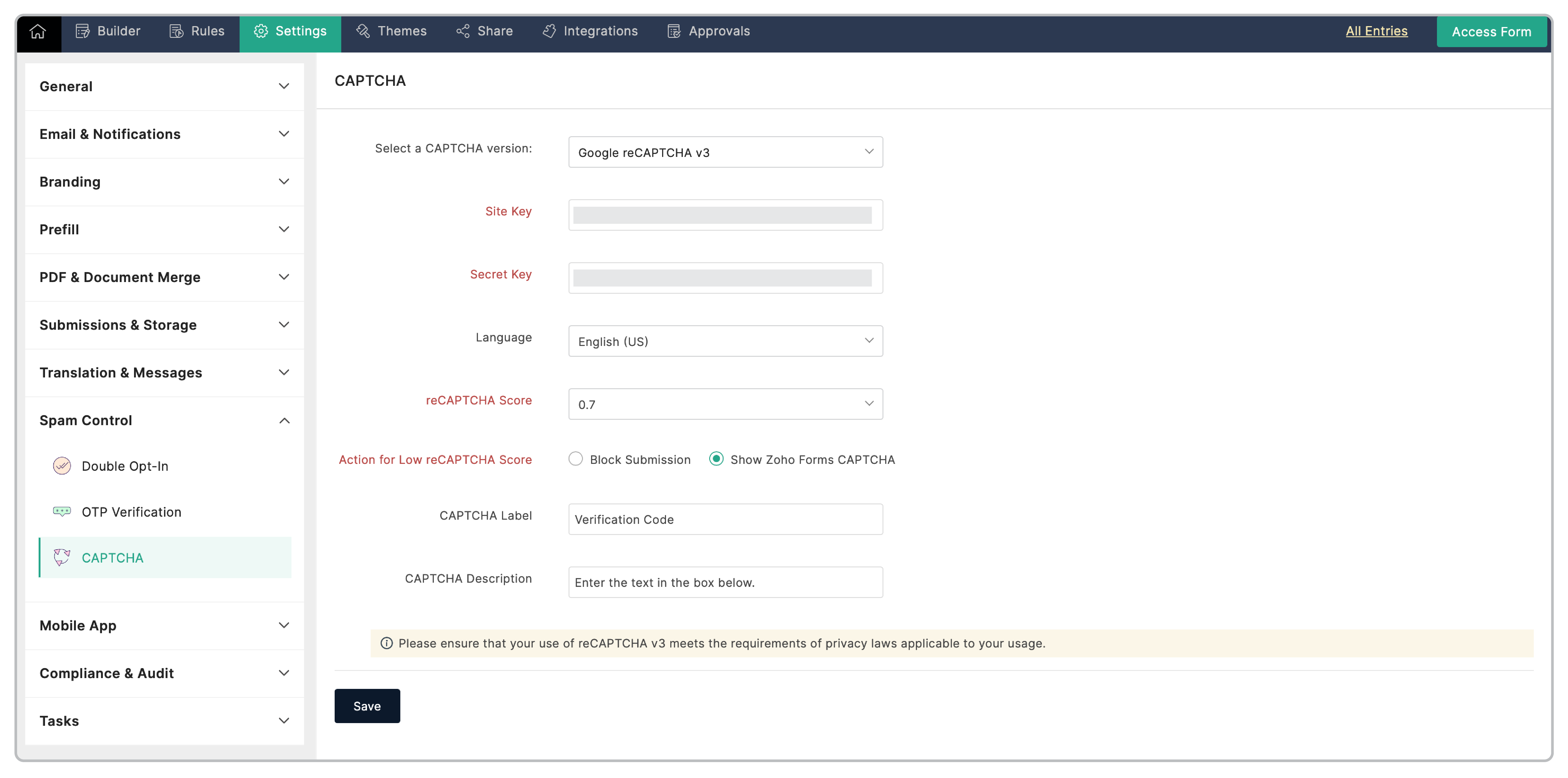Open the Language dropdown
1568x778 pixels.
[725, 341]
